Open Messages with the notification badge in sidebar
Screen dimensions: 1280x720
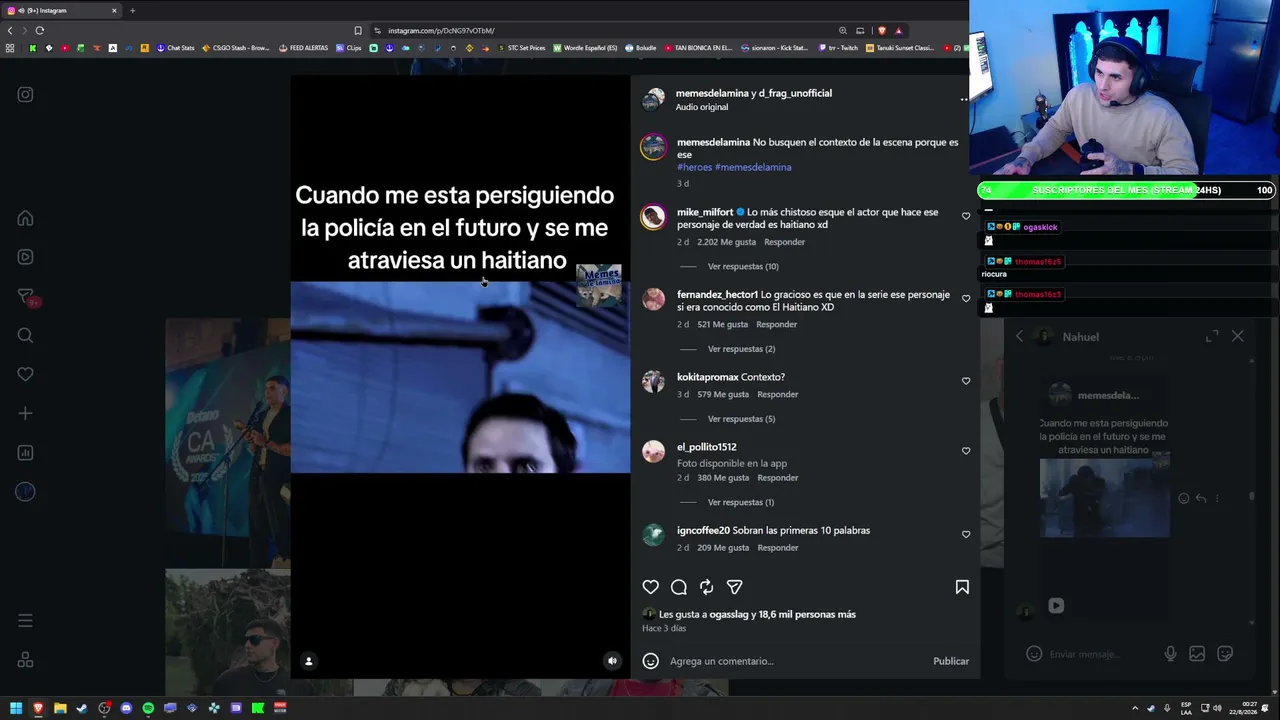[27, 296]
